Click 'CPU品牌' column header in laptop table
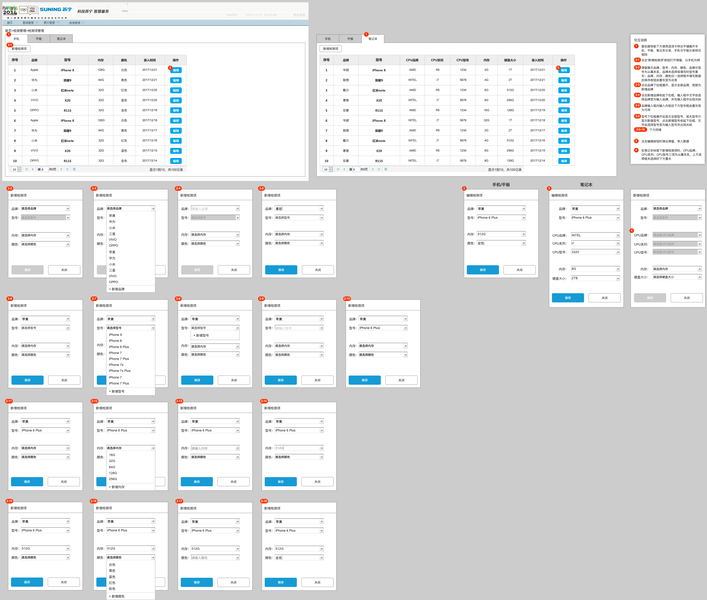707x600 pixels. coord(412,60)
